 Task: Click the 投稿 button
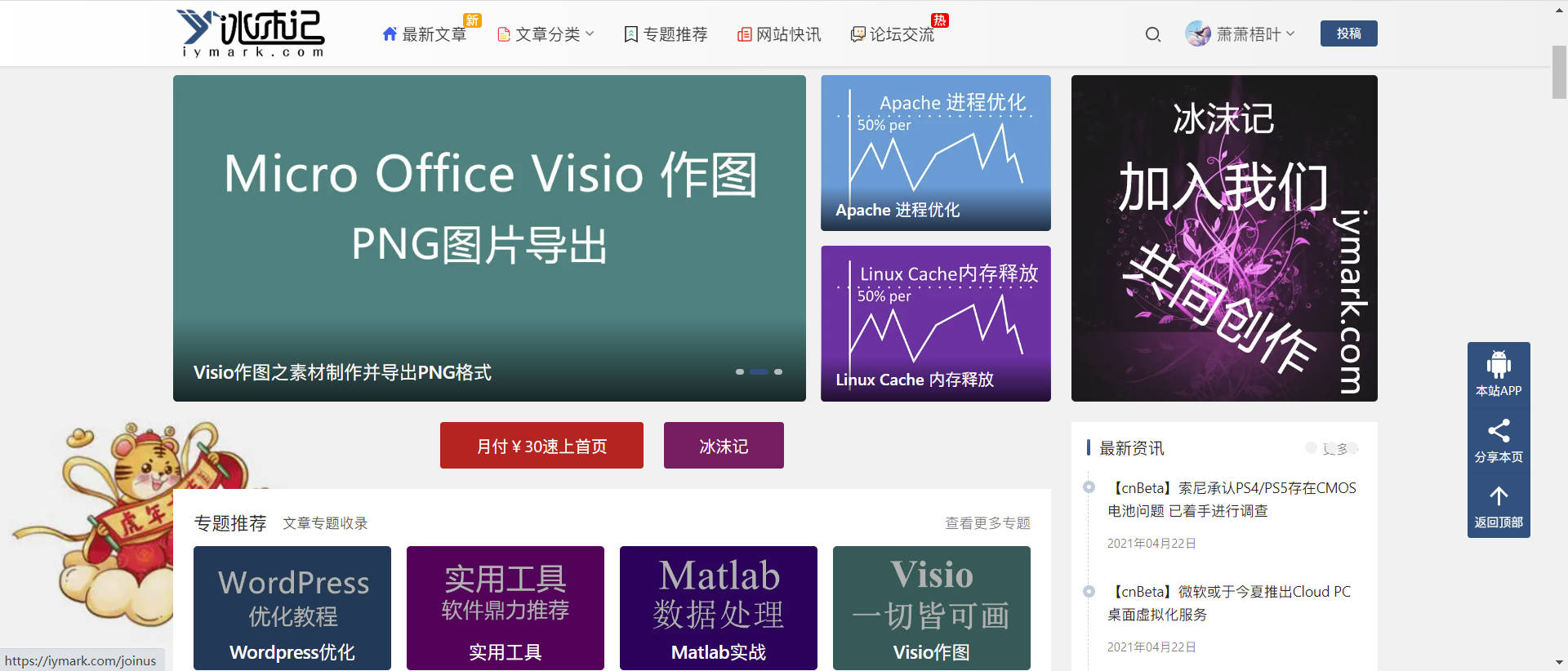[1348, 33]
